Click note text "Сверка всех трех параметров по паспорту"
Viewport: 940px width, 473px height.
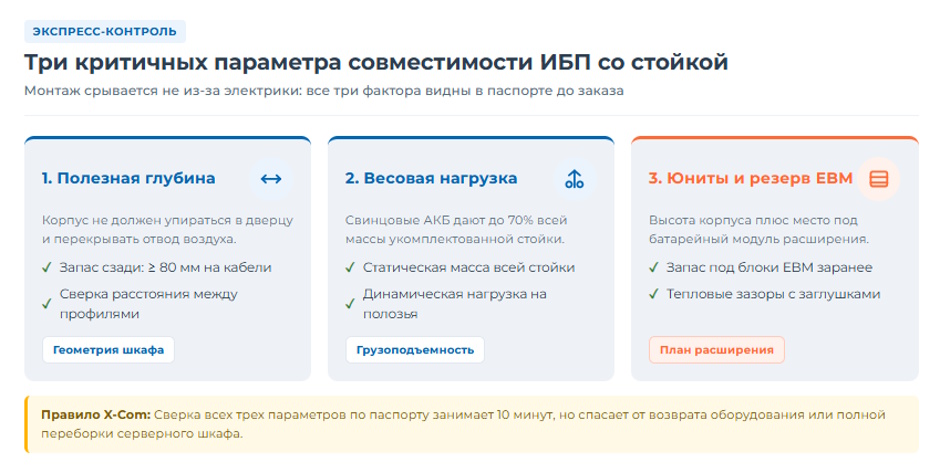click(x=291, y=415)
